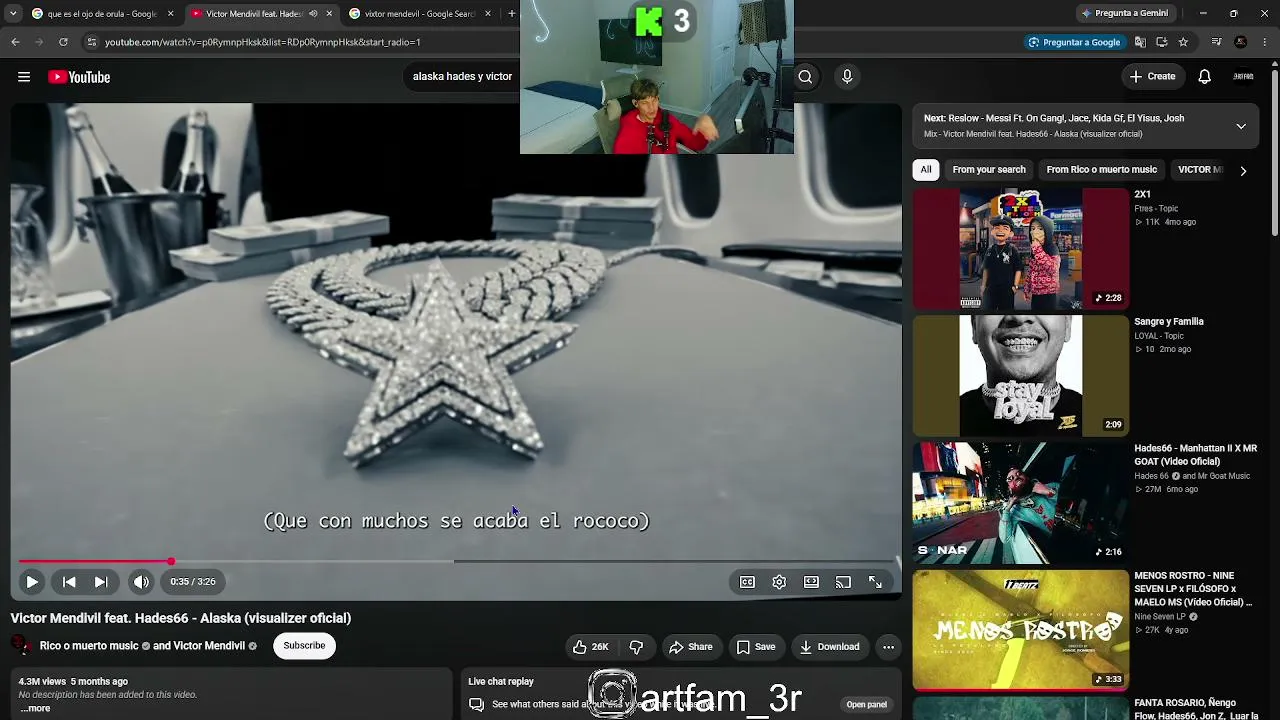Subscribe to Rico o muerto music

click(x=304, y=646)
